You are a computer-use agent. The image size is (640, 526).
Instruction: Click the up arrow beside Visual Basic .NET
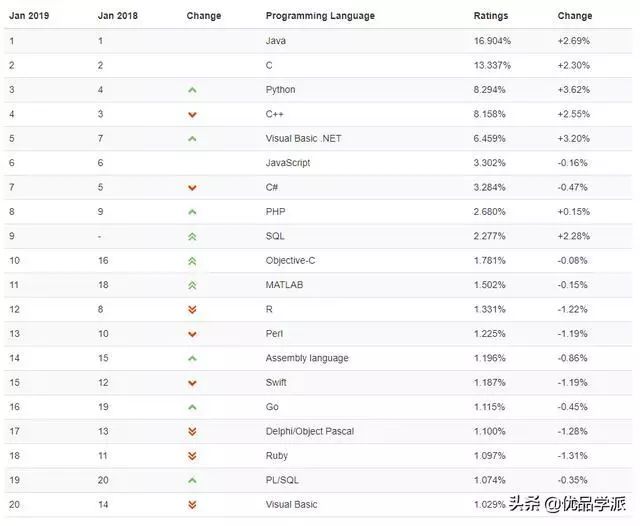tap(192, 139)
